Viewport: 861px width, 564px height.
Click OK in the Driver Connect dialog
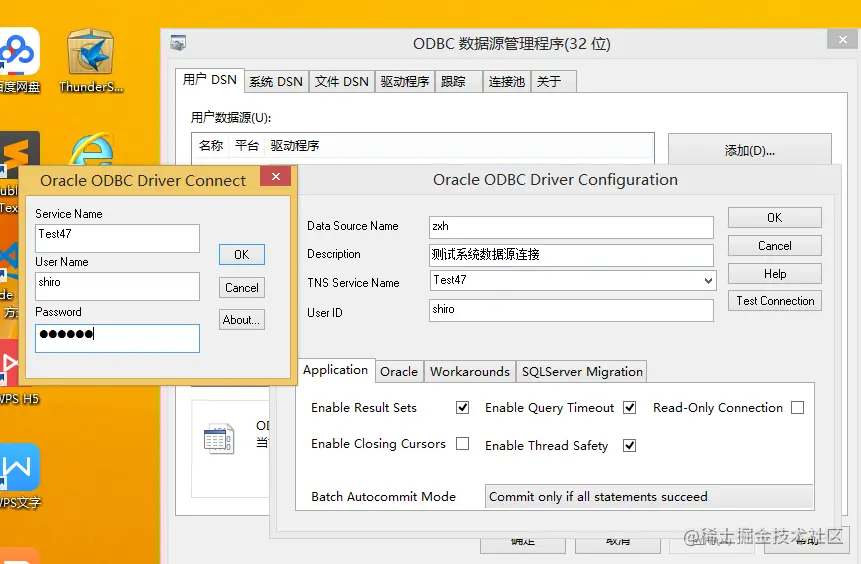(242, 255)
